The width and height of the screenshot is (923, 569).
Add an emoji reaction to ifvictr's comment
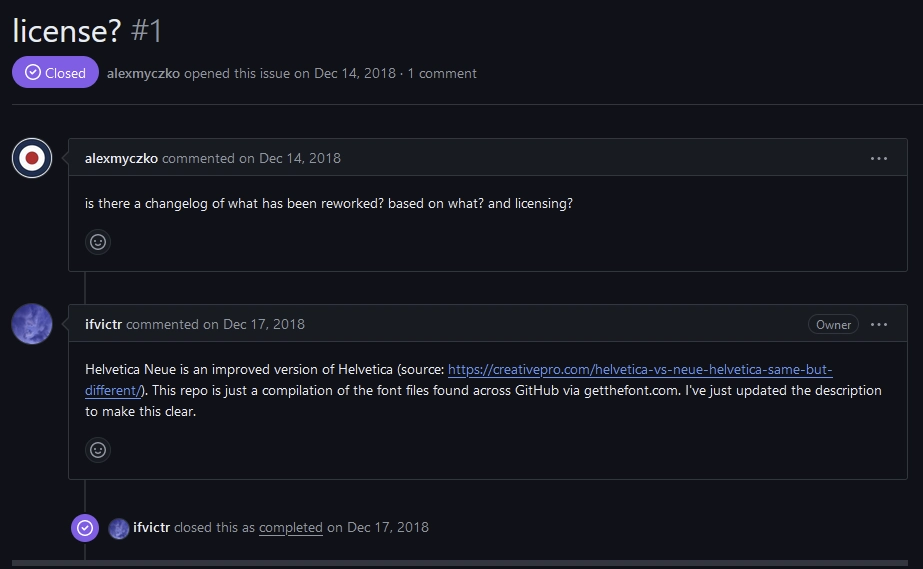point(98,449)
